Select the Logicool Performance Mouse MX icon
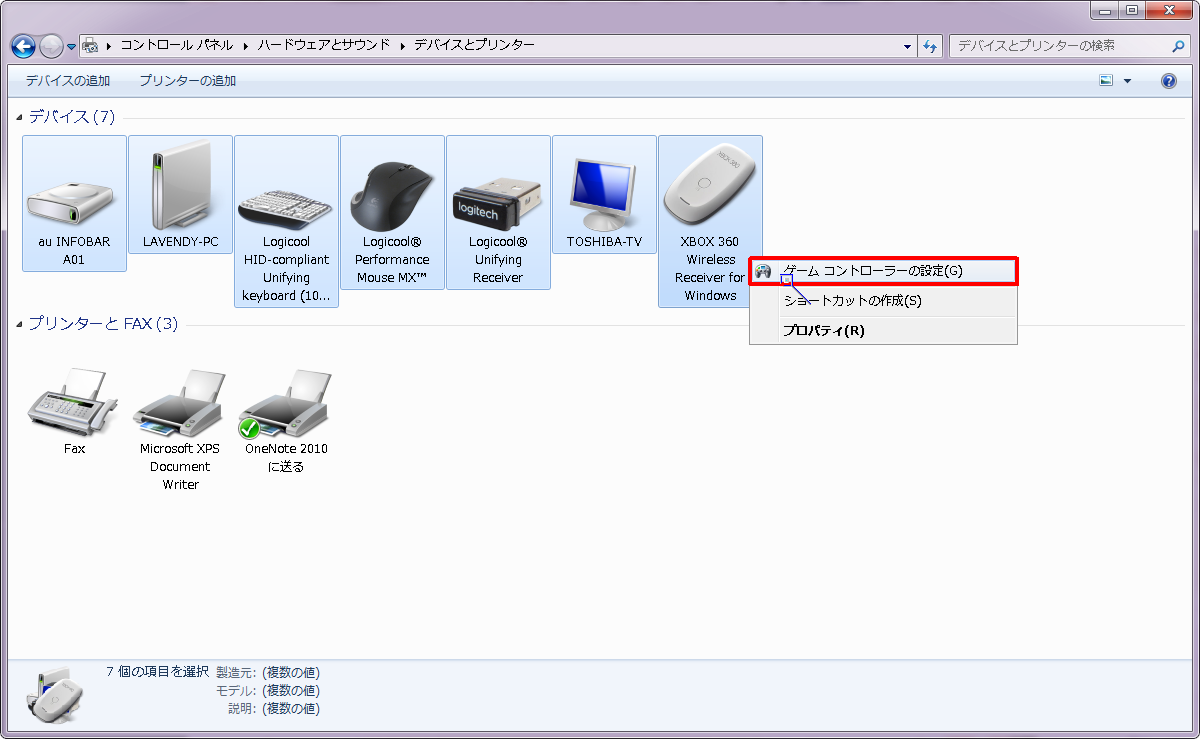 (x=392, y=212)
